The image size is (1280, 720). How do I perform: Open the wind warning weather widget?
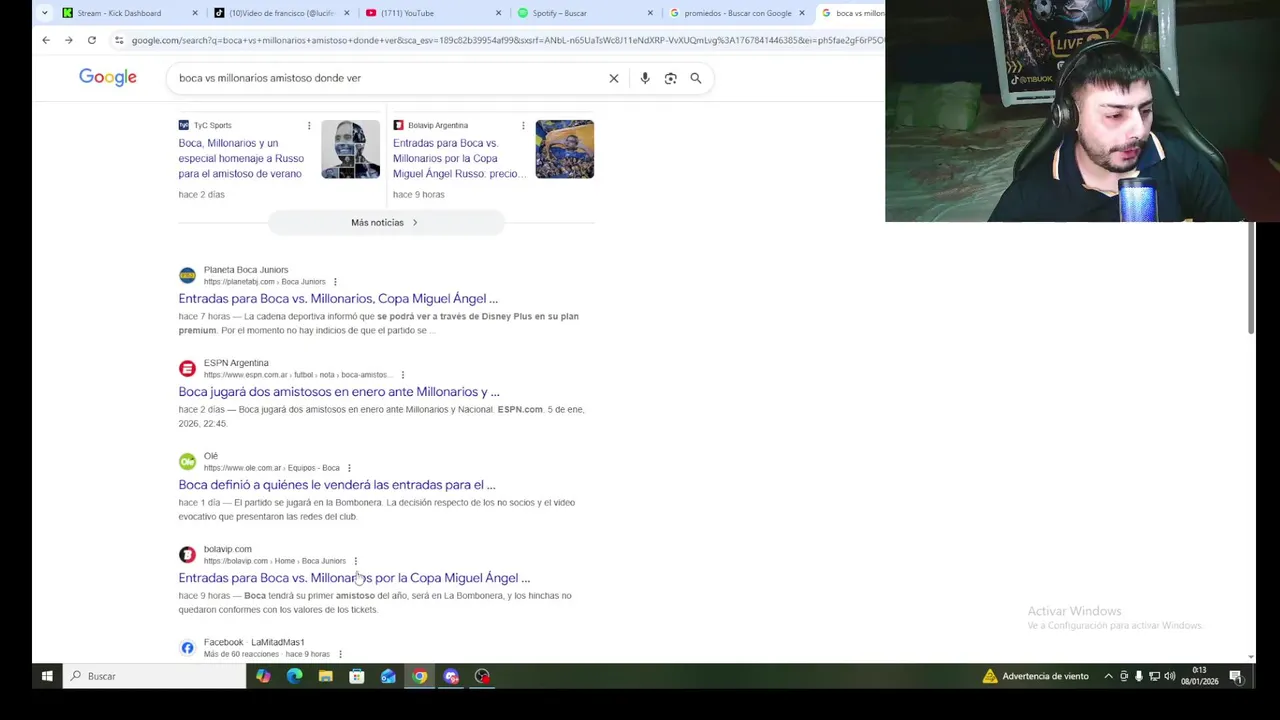click(1036, 676)
